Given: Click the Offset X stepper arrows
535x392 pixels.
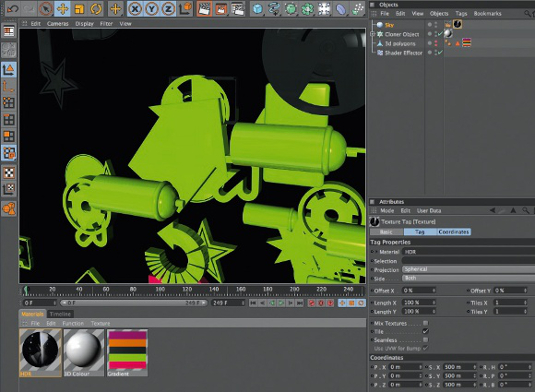Looking at the screenshot, I should [x=434, y=290].
